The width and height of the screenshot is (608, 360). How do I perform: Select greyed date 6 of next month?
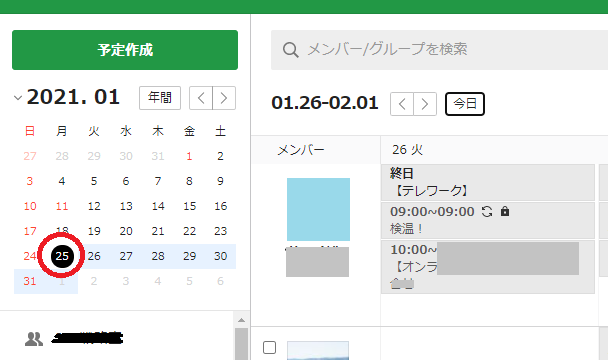tap(220, 281)
